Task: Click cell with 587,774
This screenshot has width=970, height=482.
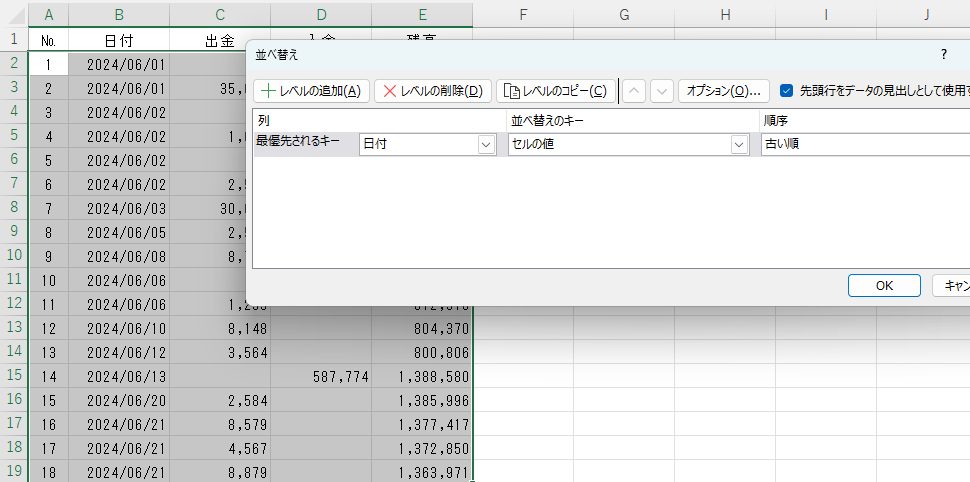Action: (x=321, y=376)
